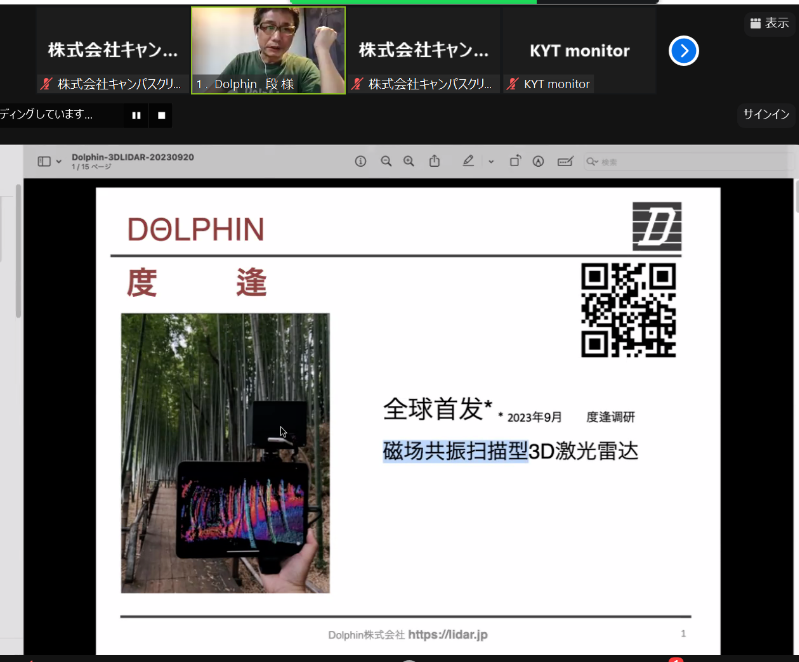The image size is (799, 662).
Task: Show next participants with the blue arrow
Action: [683, 51]
